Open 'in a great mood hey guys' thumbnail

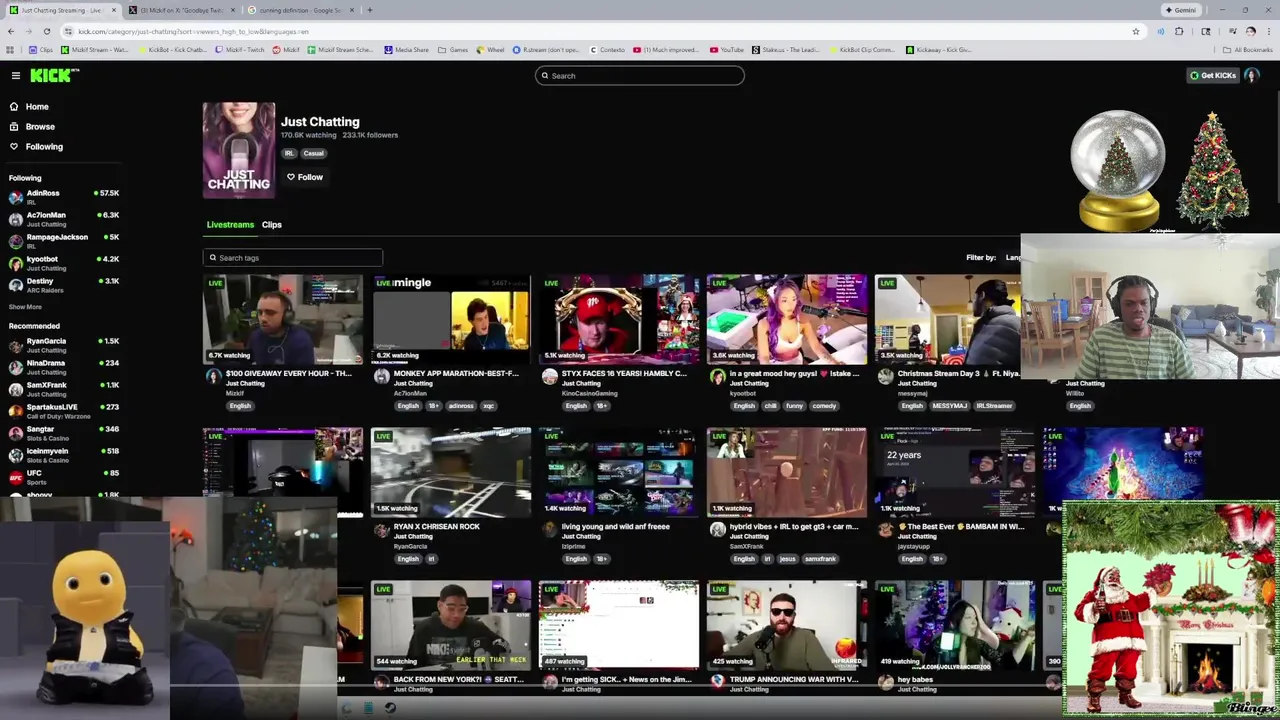coord(787,319)
